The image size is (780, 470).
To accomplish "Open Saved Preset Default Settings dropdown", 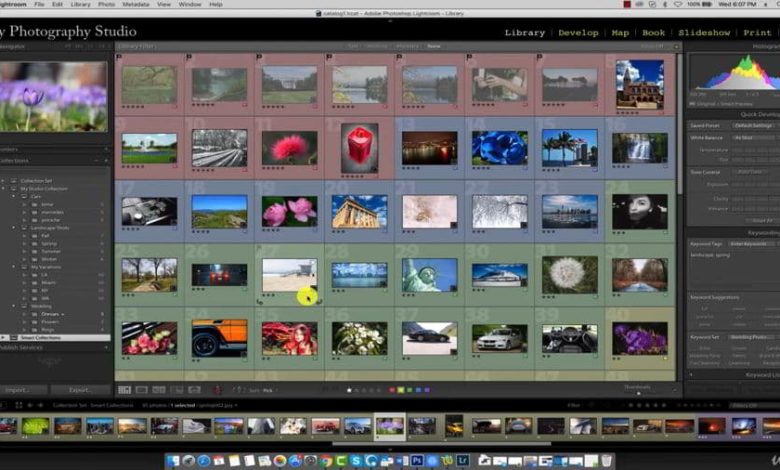I will click(x=754, y=126).
